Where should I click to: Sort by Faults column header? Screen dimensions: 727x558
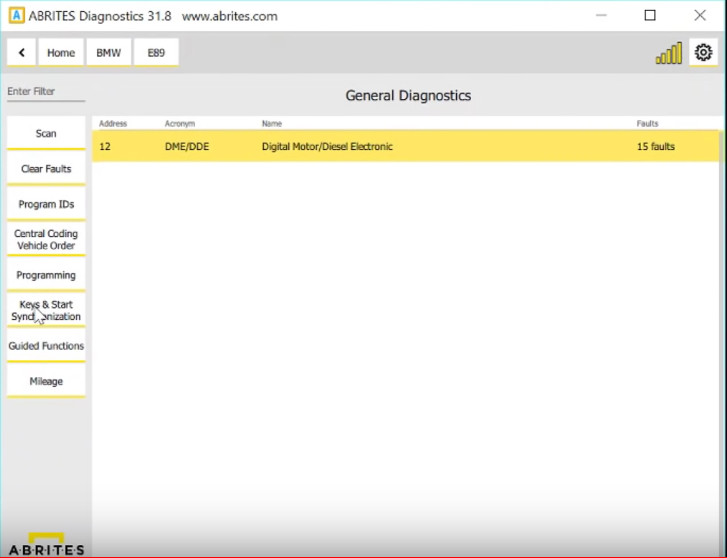click(x=647, y=123)
